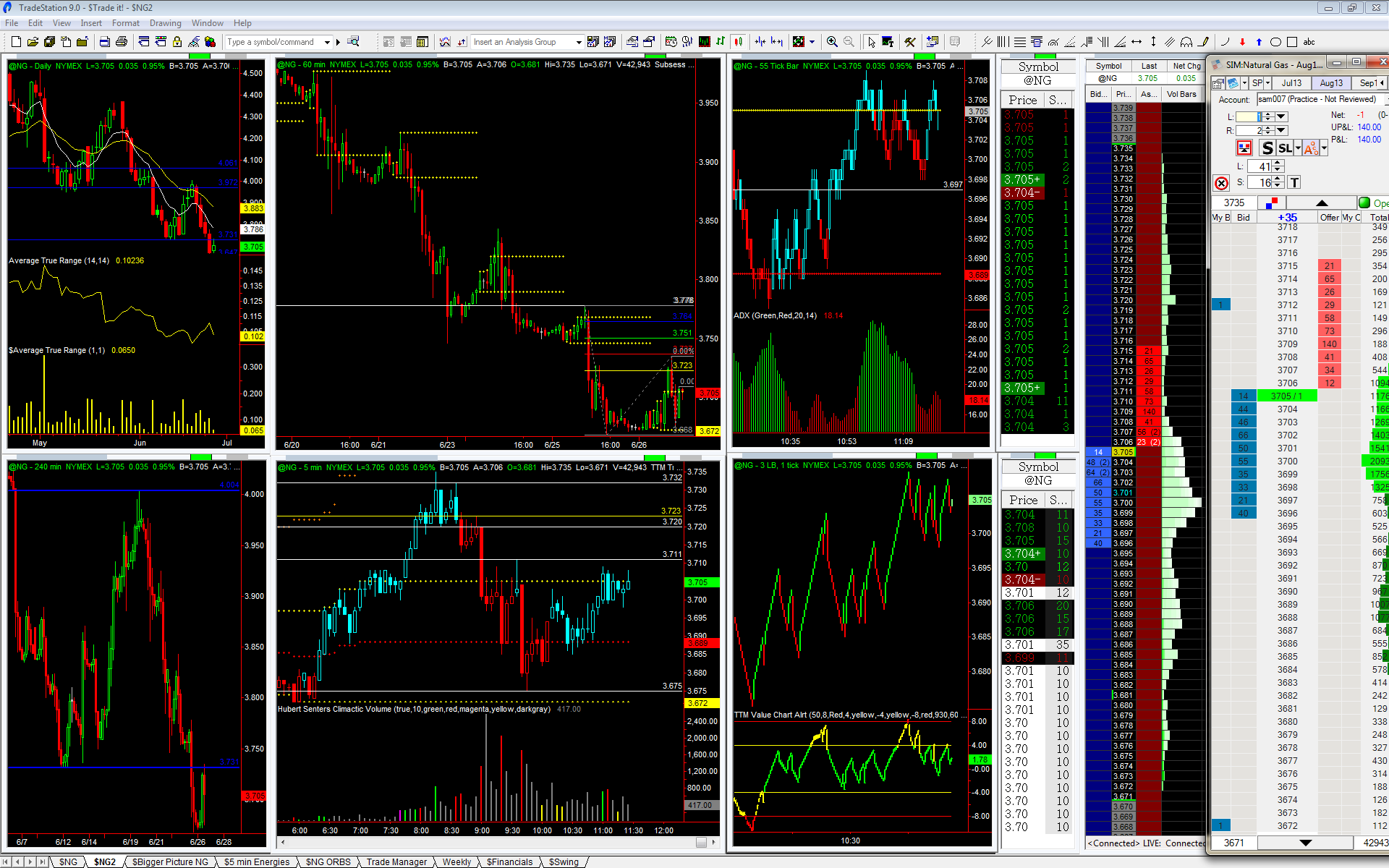Toggle the SL stop-limit button
Image resolution: width=1389 pixels, height=868 pixels.
click(x=1285, y=148)
